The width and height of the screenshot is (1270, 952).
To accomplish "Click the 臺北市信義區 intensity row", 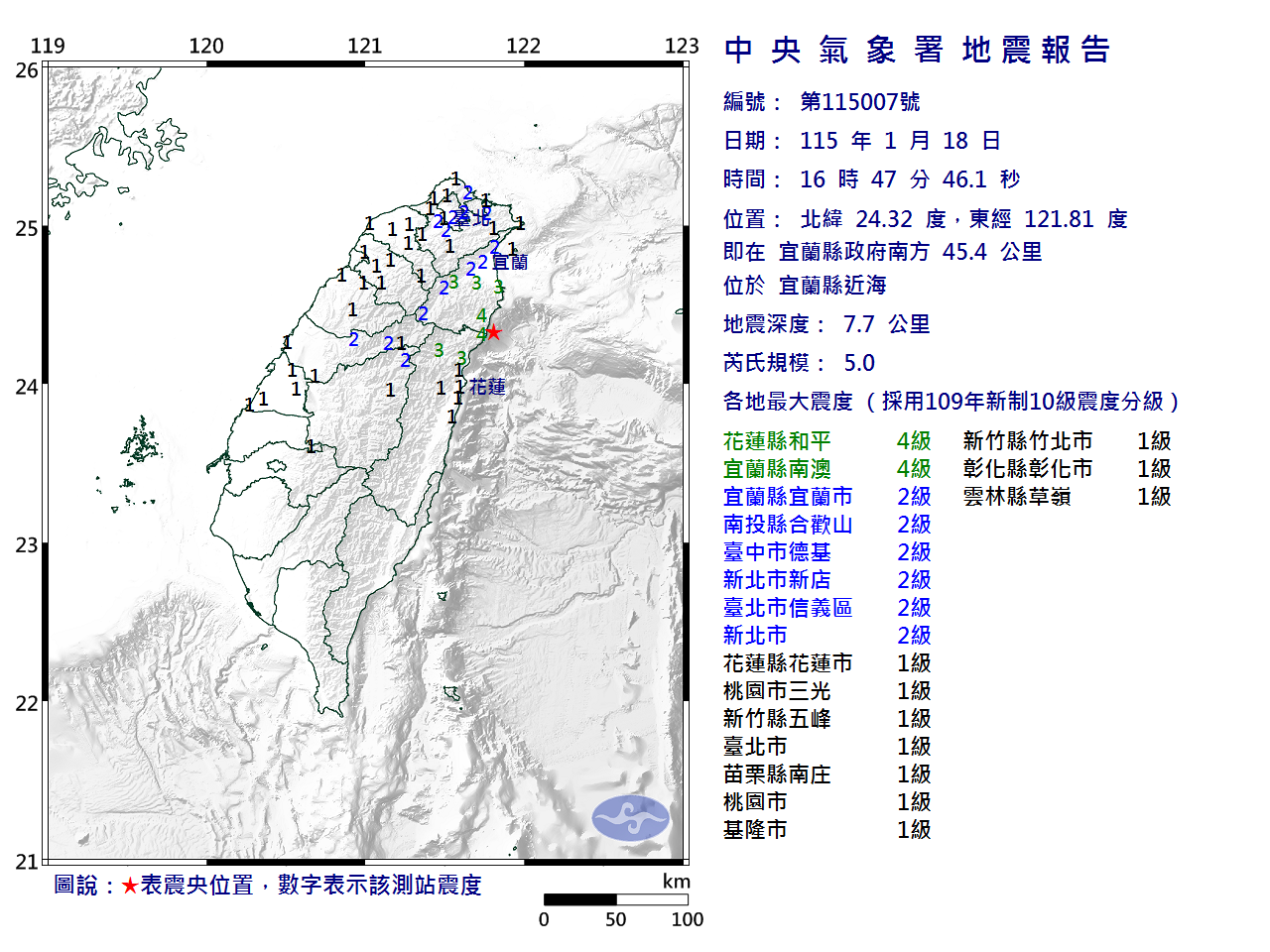I will pos(825,608).
